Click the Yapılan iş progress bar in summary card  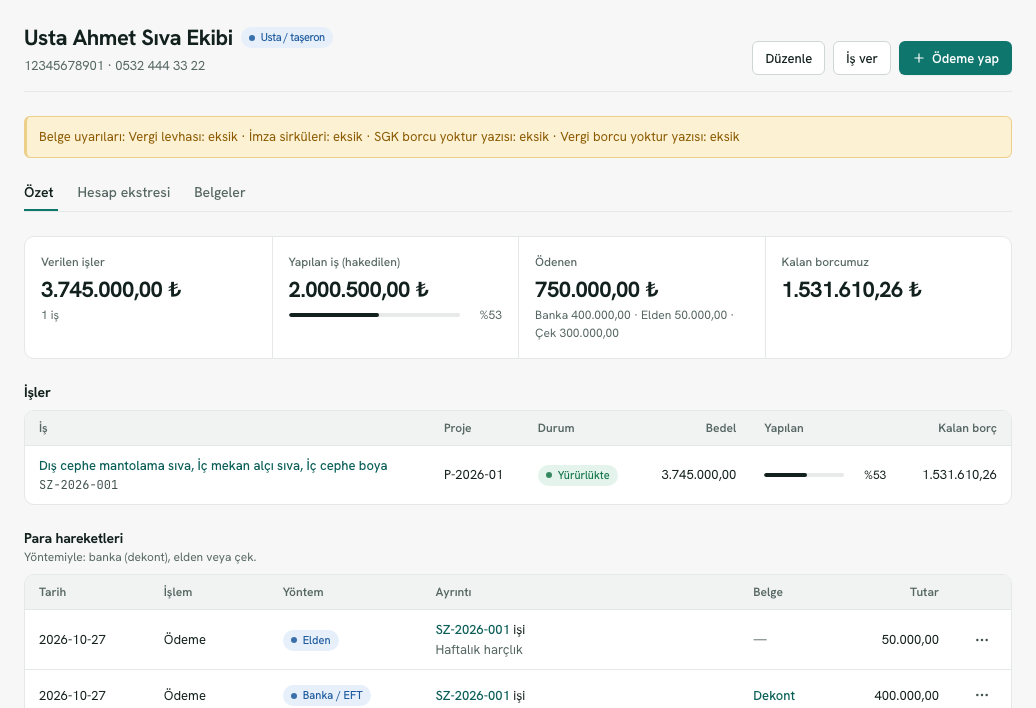coord(374,315)
